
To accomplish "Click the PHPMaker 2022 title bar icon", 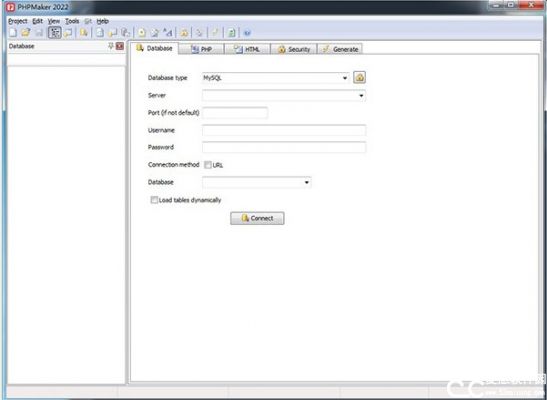I will (10, 7).
